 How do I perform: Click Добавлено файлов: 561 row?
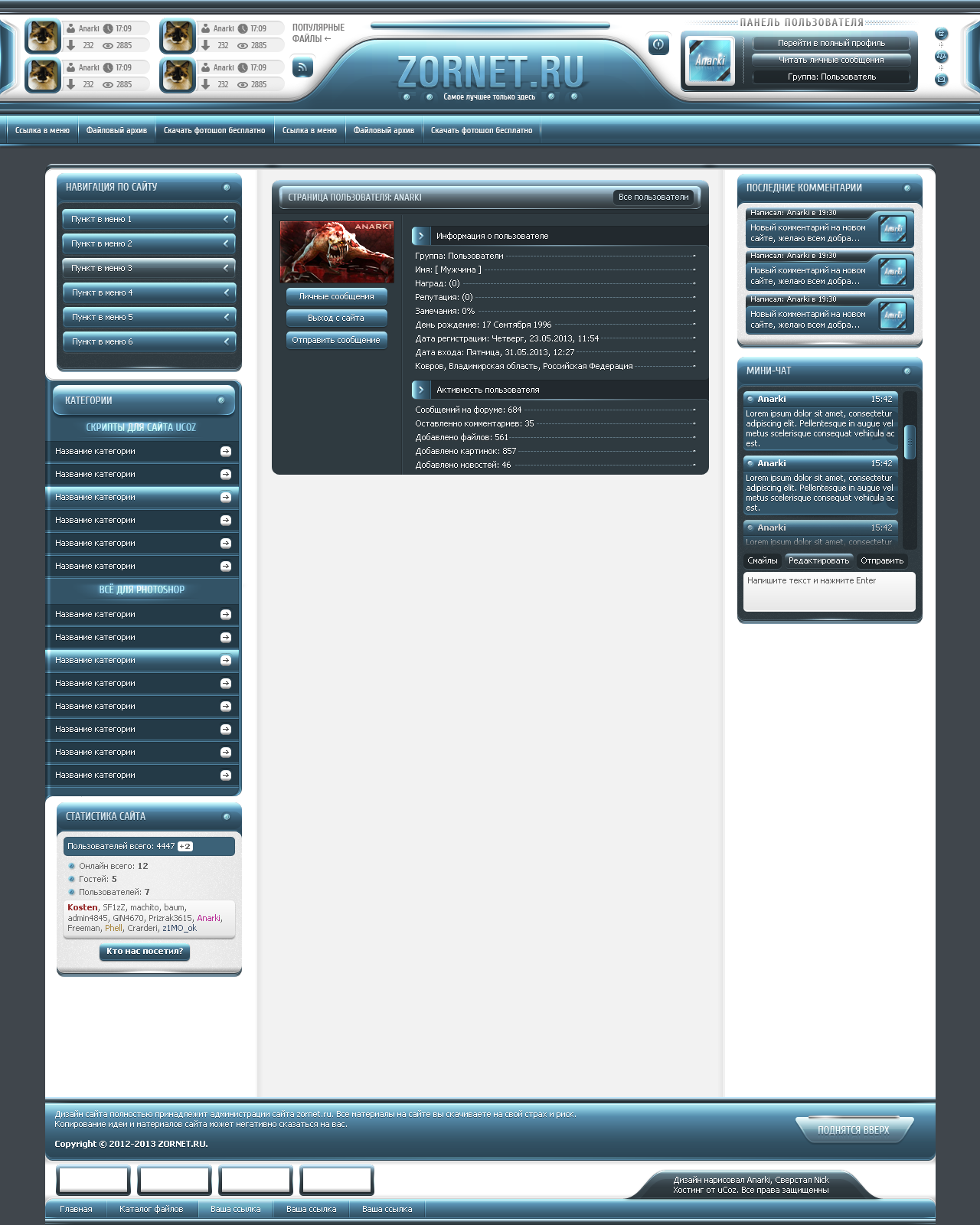(x=555, y=437)
